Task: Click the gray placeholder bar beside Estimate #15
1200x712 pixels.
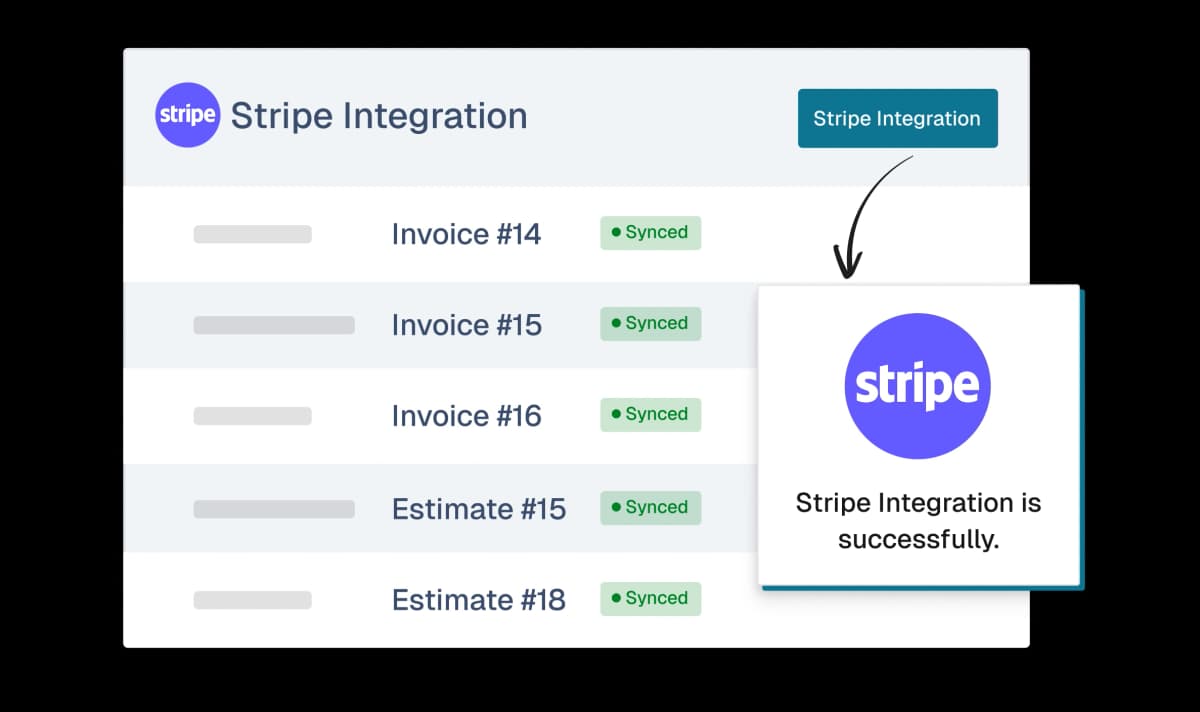Action: tap(274, 509)
